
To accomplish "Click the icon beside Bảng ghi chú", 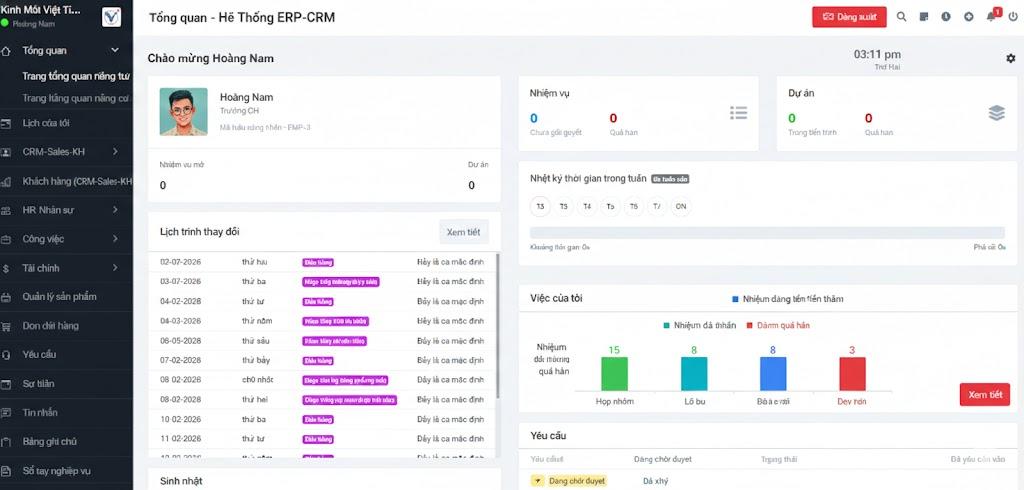I will tap(6, 442).
